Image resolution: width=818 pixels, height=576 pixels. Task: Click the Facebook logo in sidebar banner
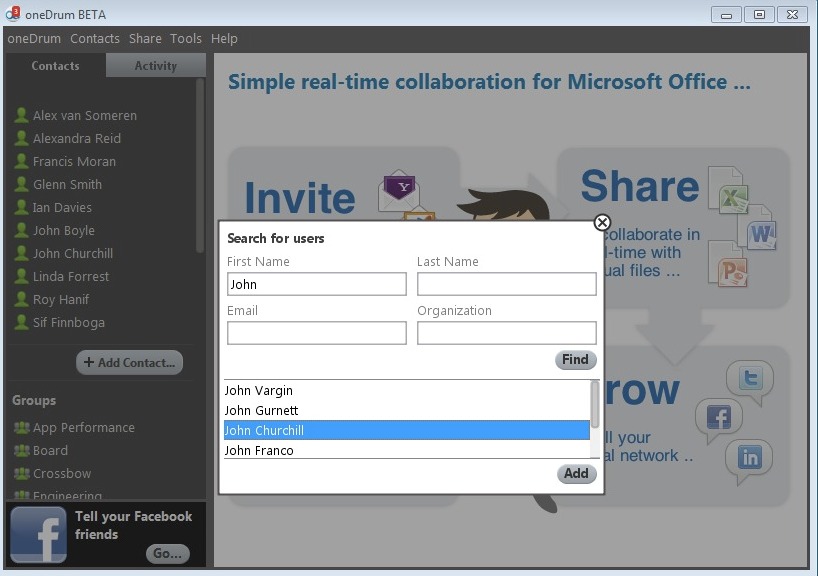[39, 535]
